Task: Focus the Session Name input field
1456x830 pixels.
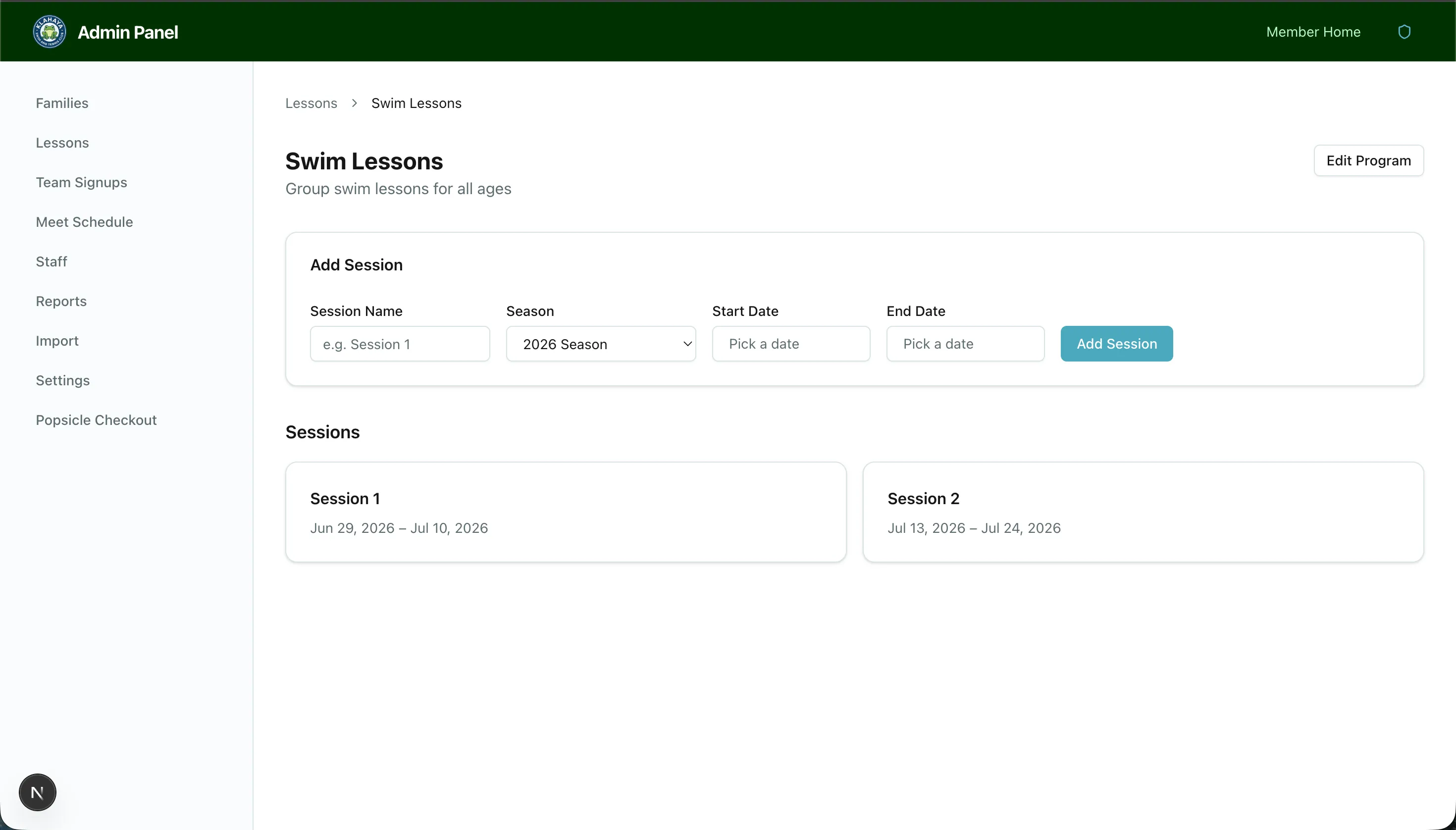Action: point(400,344)
